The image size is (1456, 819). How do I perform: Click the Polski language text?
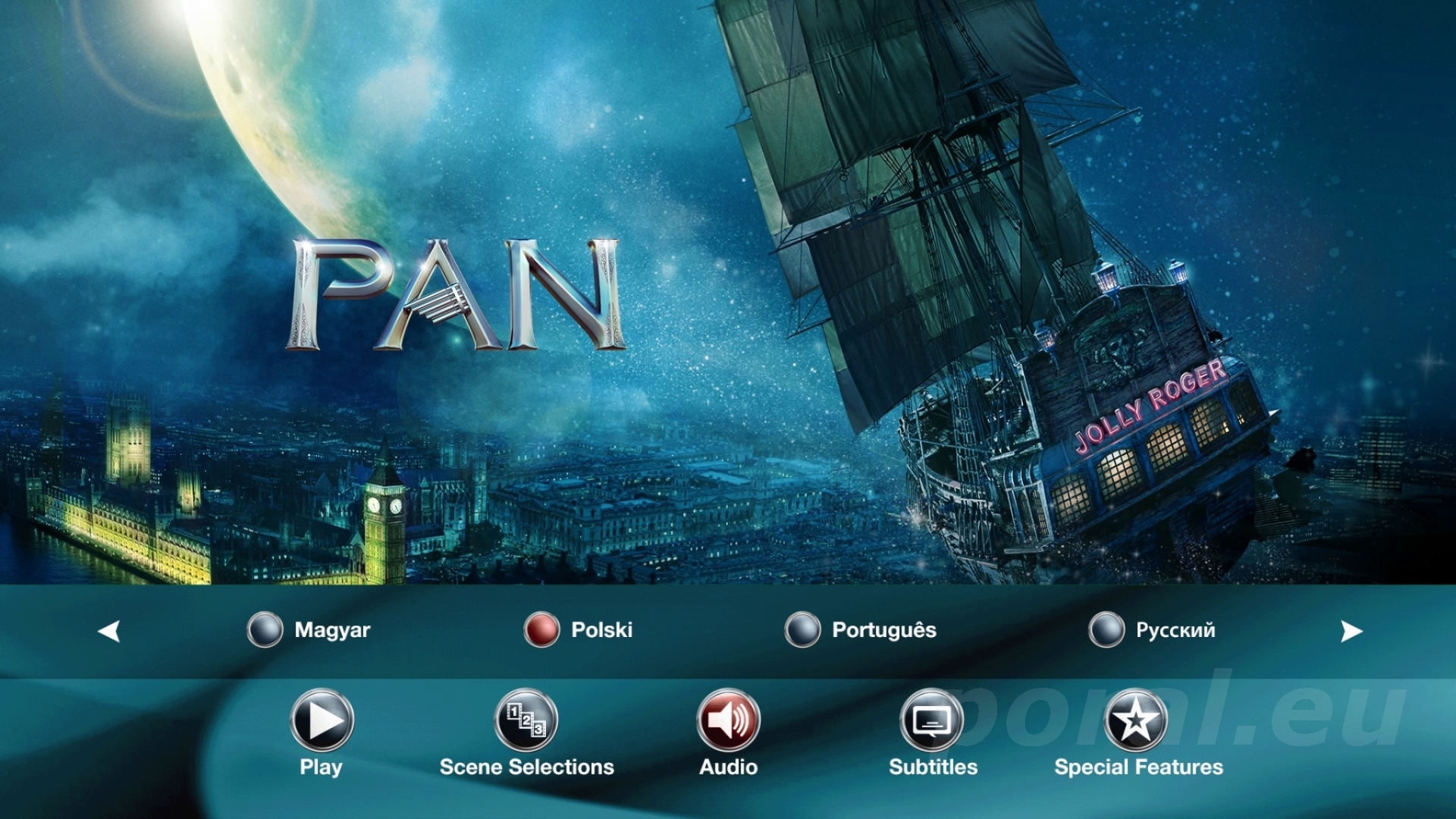point(602,630)
